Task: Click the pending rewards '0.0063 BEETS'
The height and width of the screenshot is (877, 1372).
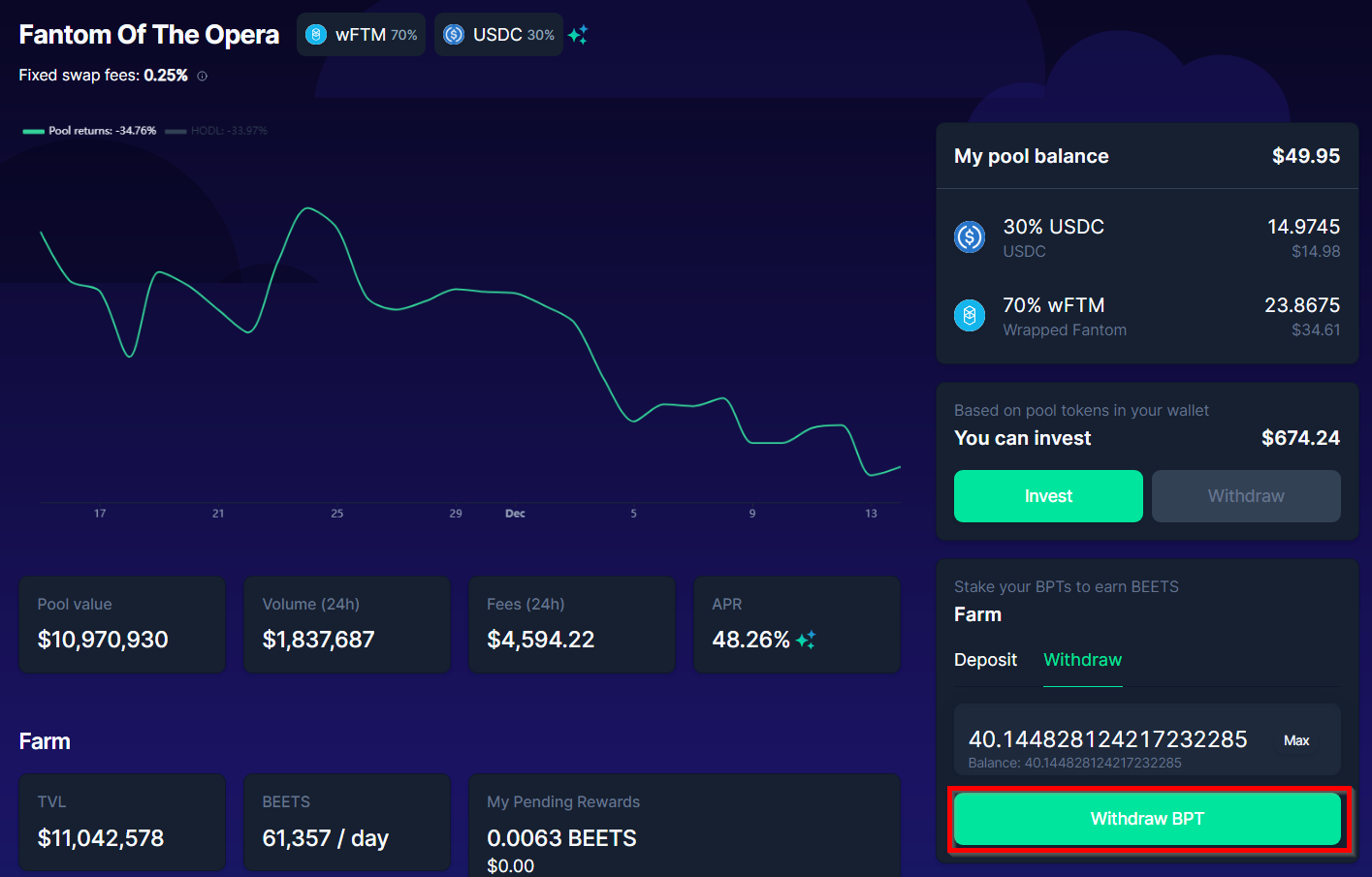Action: click(562, 838)
